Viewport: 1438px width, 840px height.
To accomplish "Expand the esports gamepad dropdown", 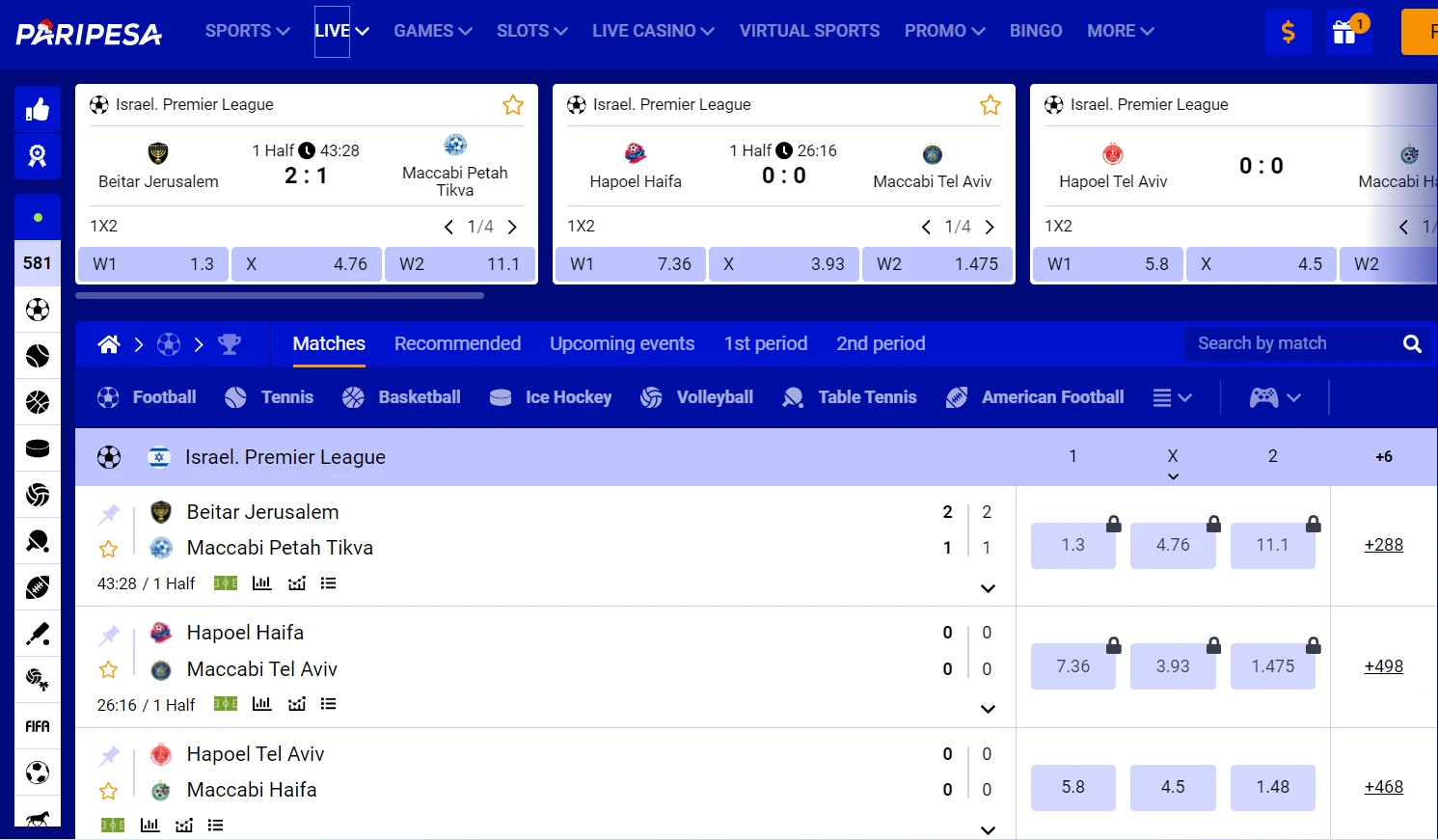I will (x=1275, y=397).
